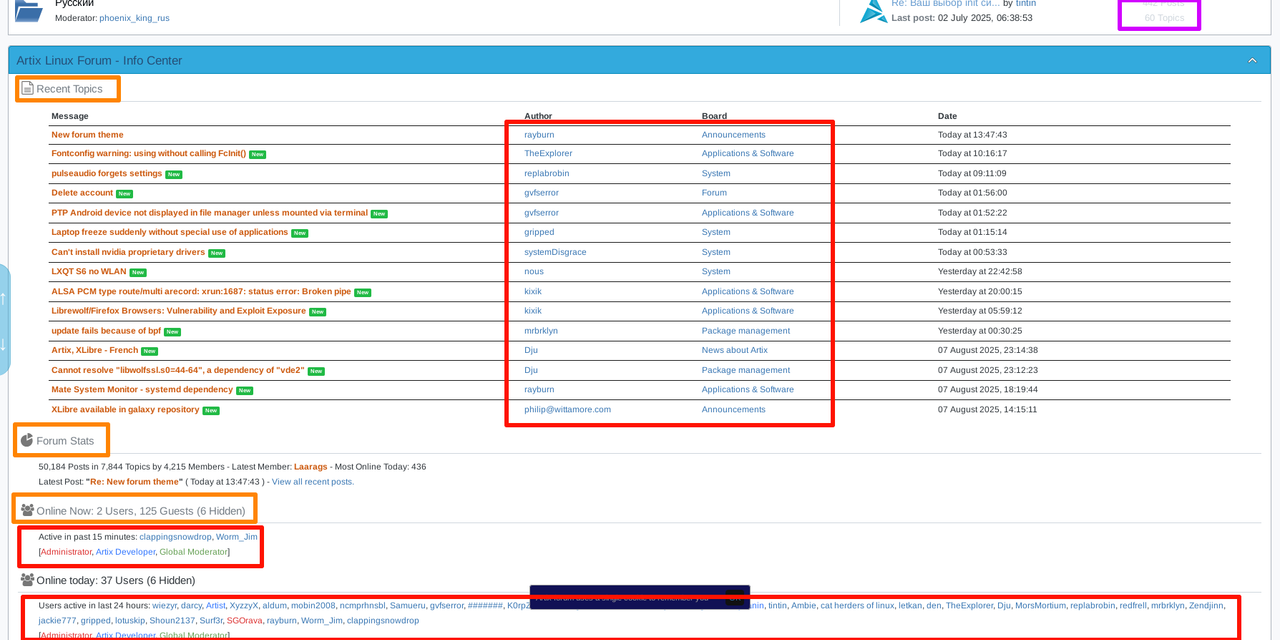
Task: Click New badge on ALSA PCM topic
Action: (363, 292)
